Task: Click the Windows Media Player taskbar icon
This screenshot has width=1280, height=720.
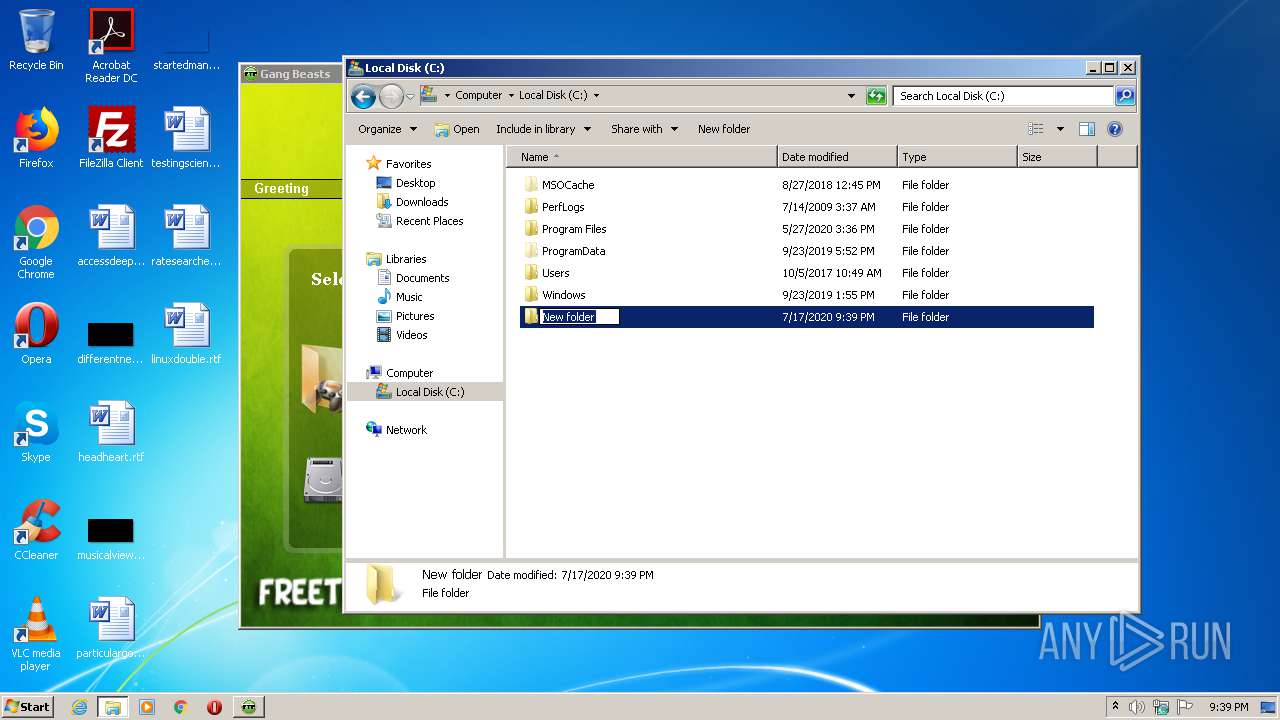Action: pyautogui.click(x=146, y=707)
